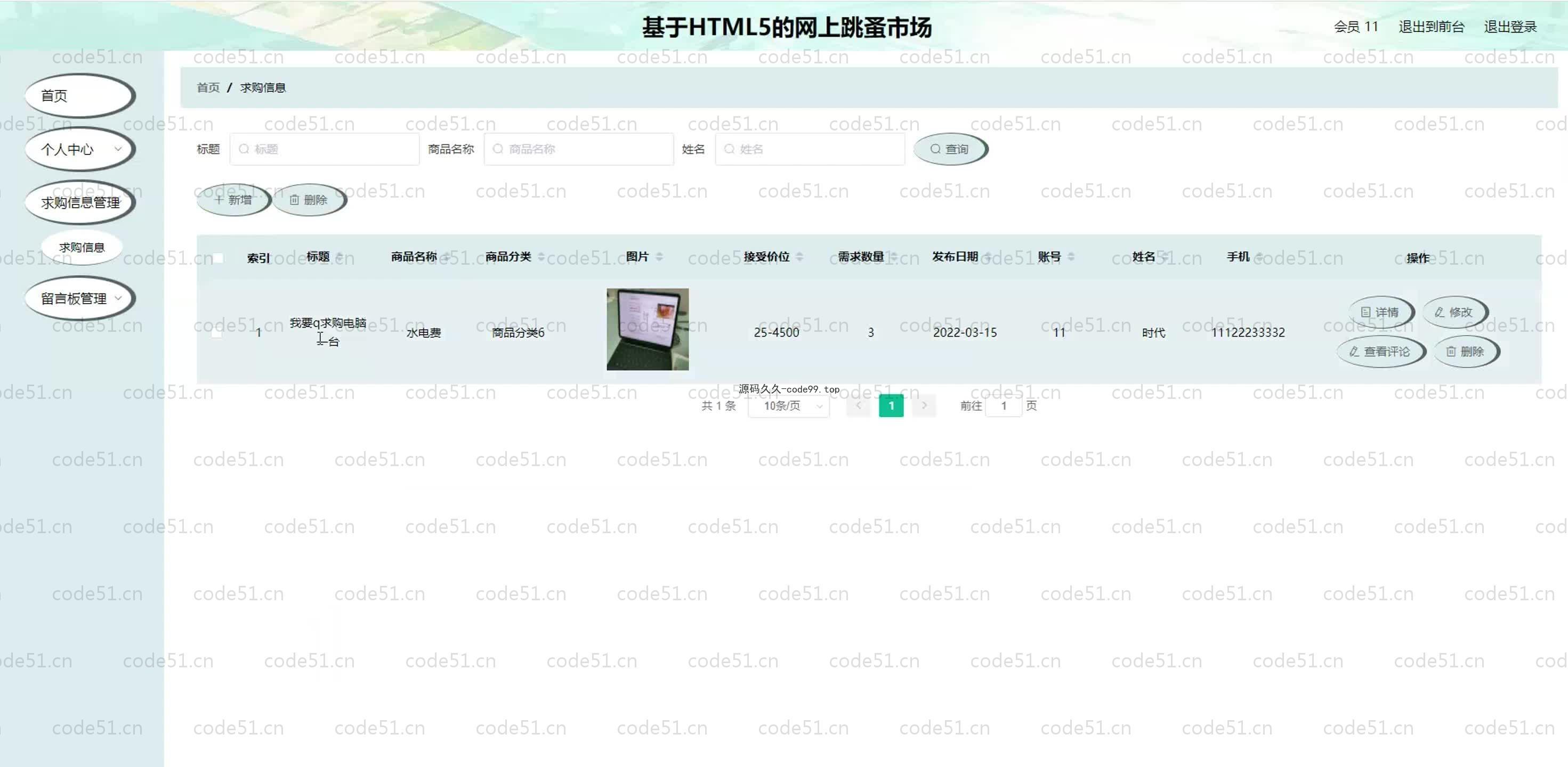The image size is (1568, 767).
Task: Click the previous page arrow
Action: [x=858, y=406]
